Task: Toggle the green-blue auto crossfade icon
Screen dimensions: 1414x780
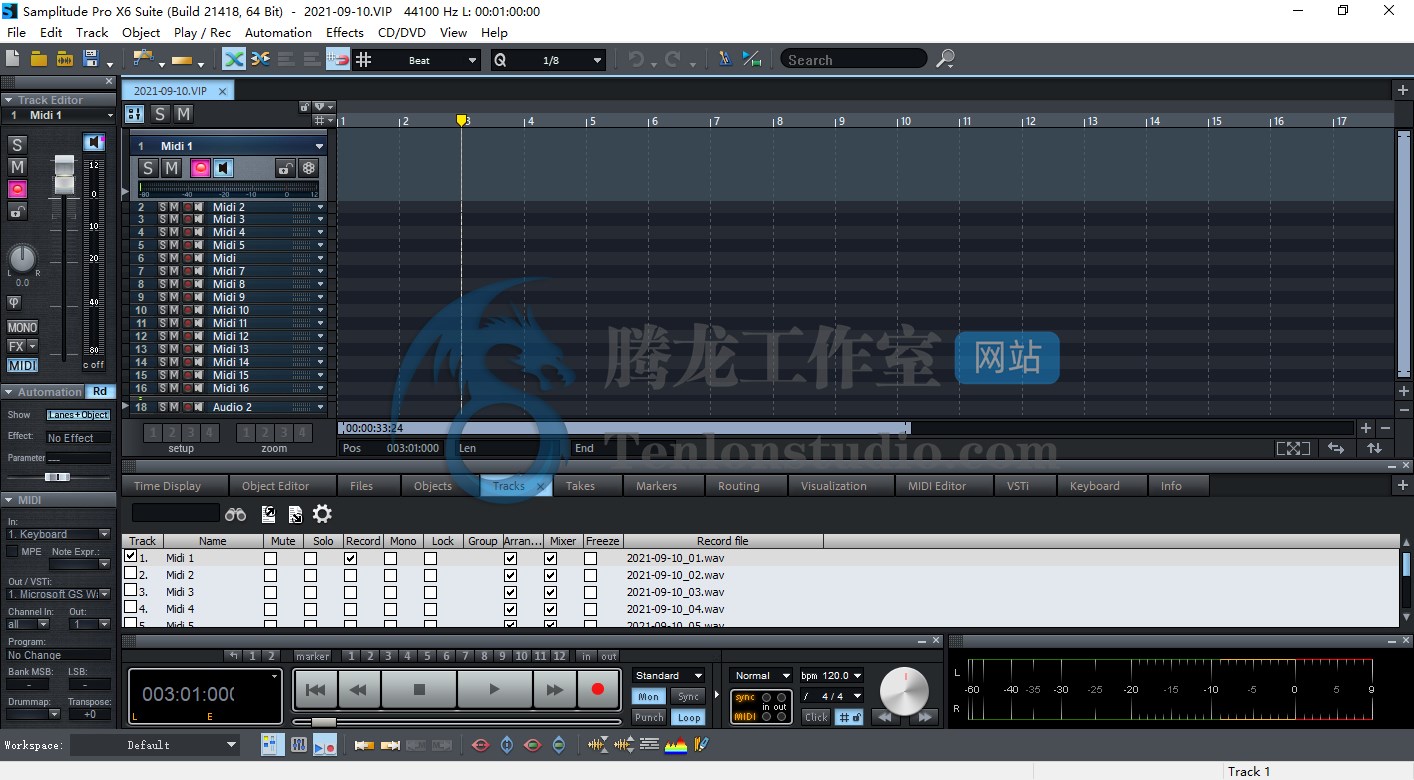Action: pos(234,59)
